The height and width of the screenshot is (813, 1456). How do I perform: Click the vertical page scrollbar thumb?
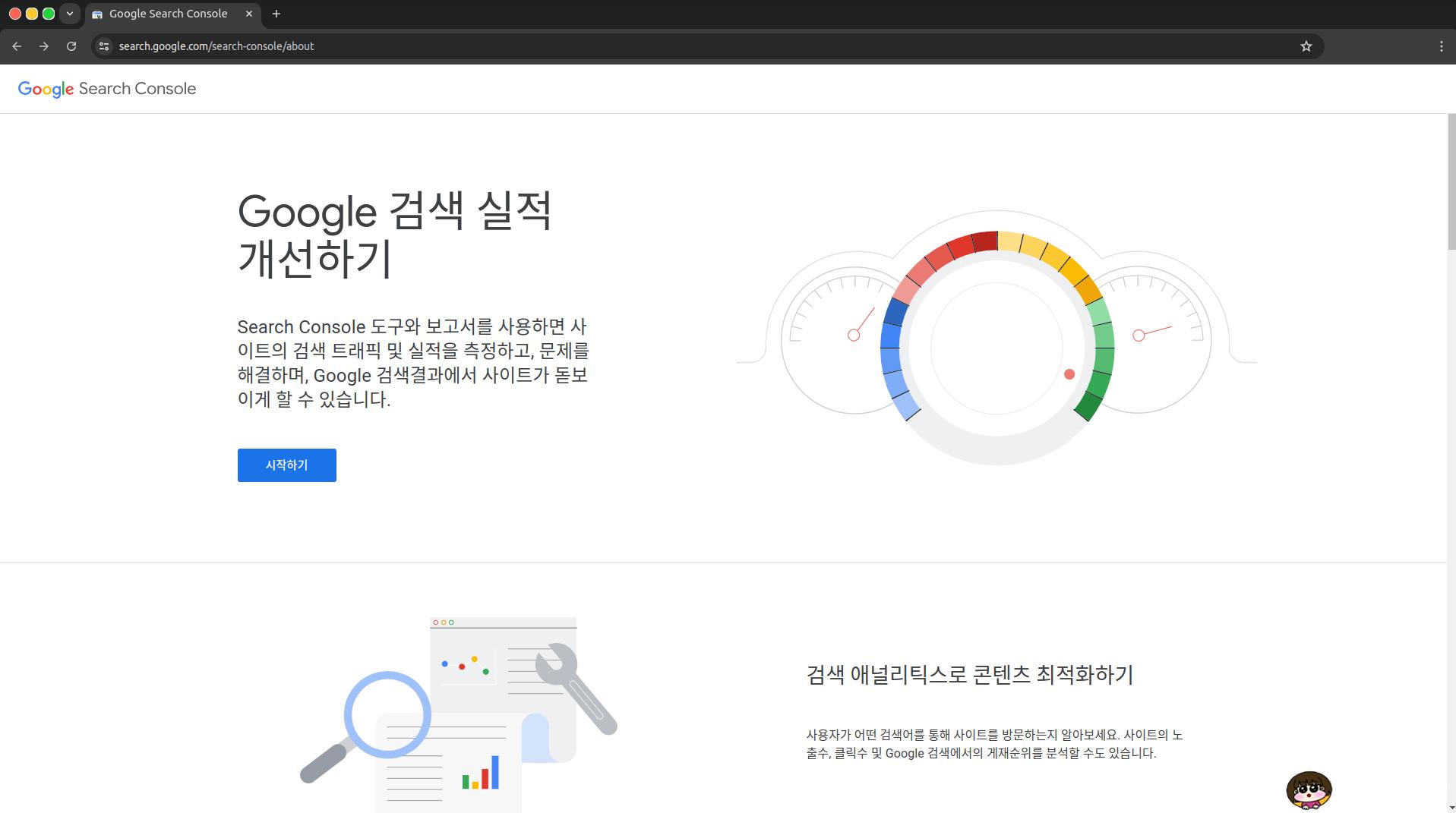point(1451,182)
